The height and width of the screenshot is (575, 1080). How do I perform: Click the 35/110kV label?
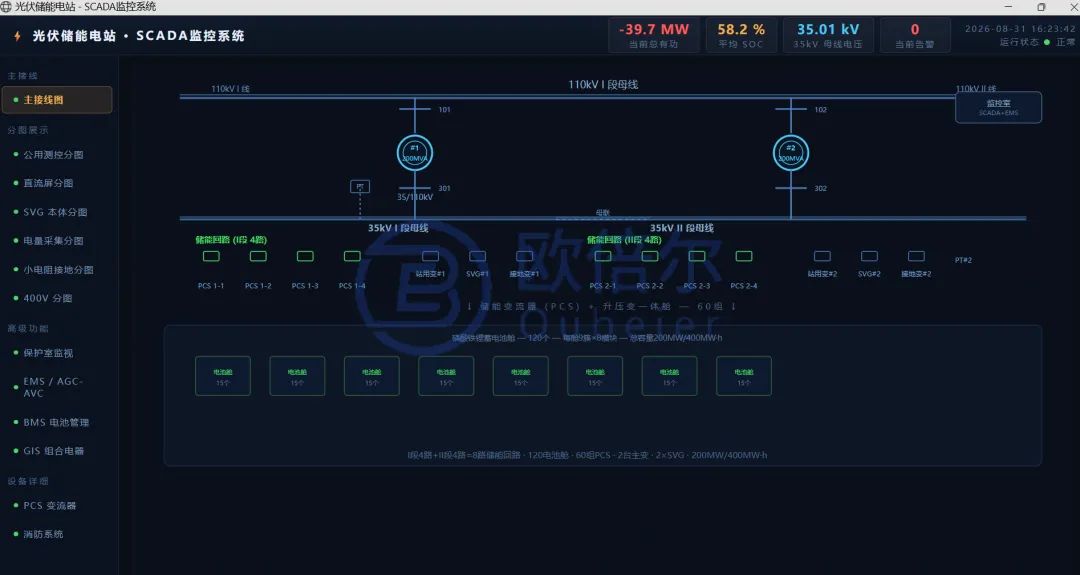(415, 197)
